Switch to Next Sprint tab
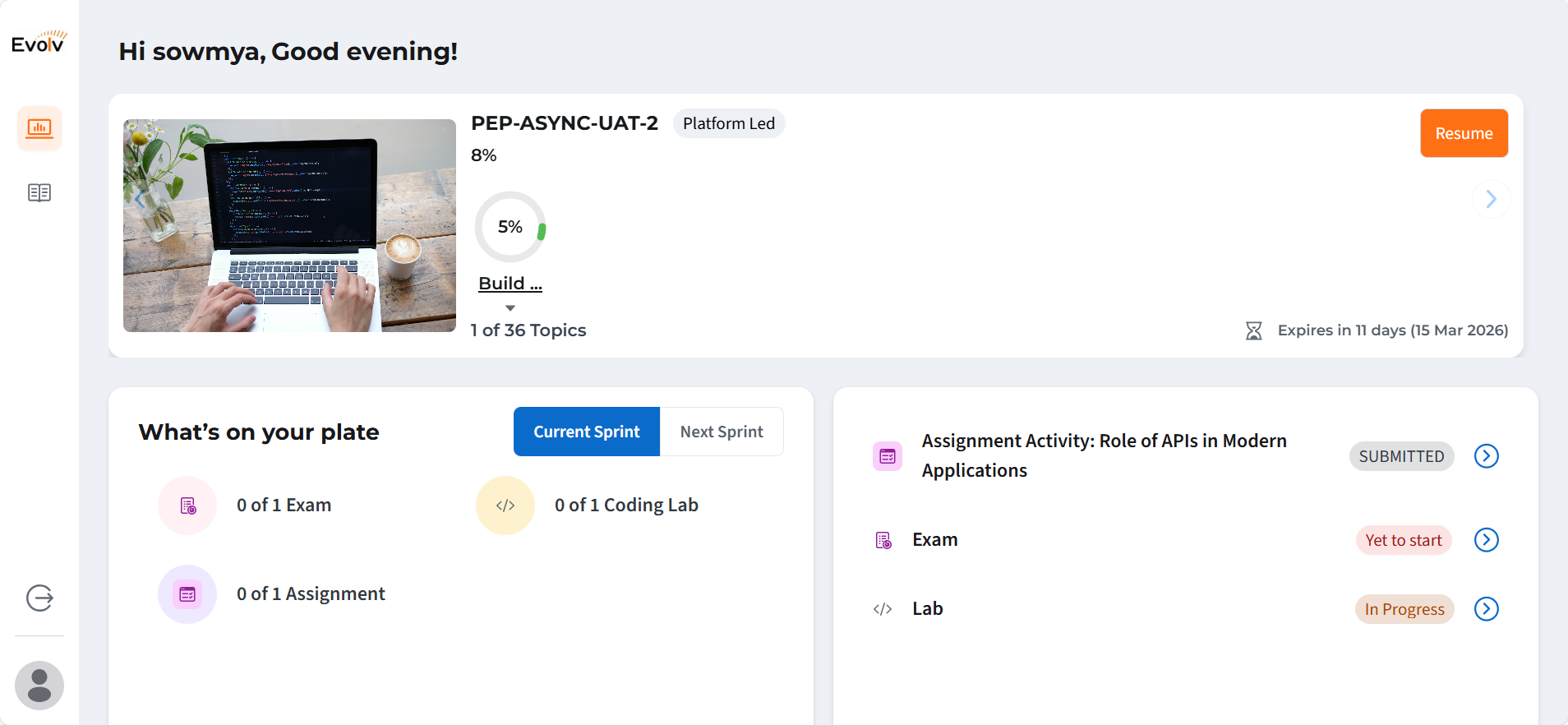 coord(722,432)
